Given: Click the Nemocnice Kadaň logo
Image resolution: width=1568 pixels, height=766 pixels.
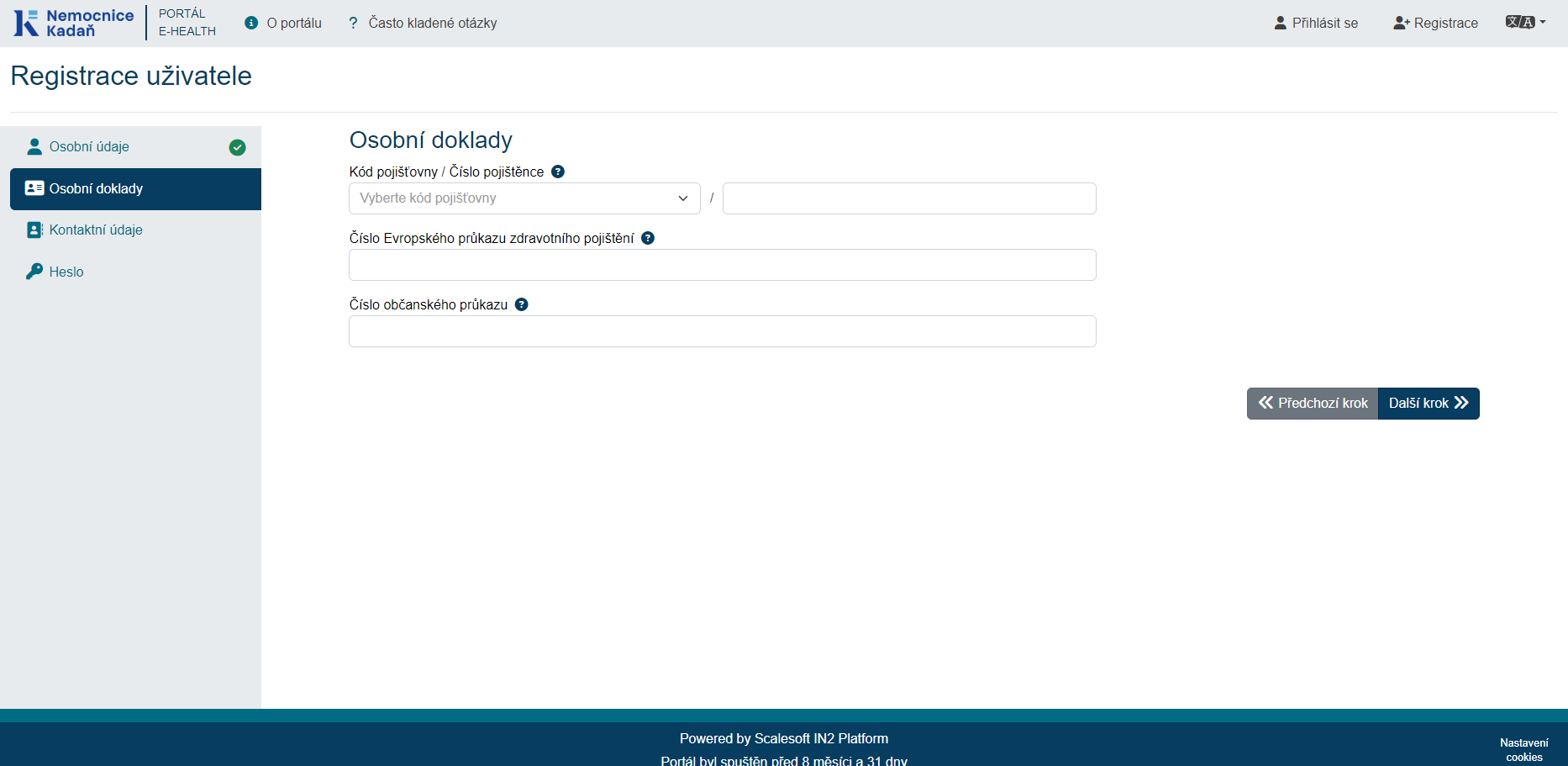Looking at the screenshot, I should (x=74, y=23).
